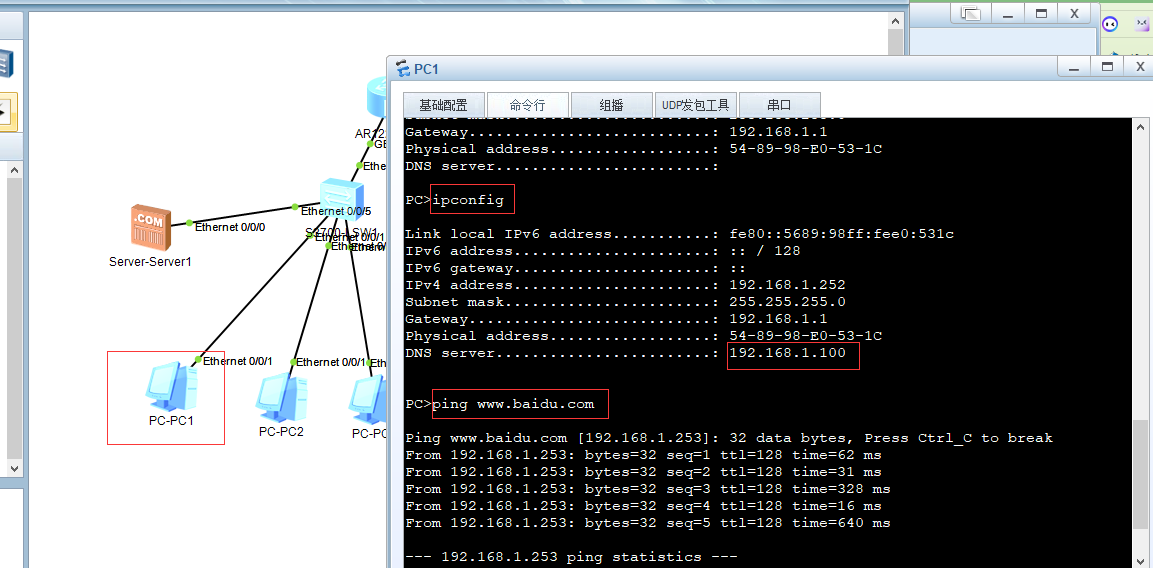This screenshot has height=568, width=1153.
Task: Click the ping www.baidu.com command
Action: [513, 404]
